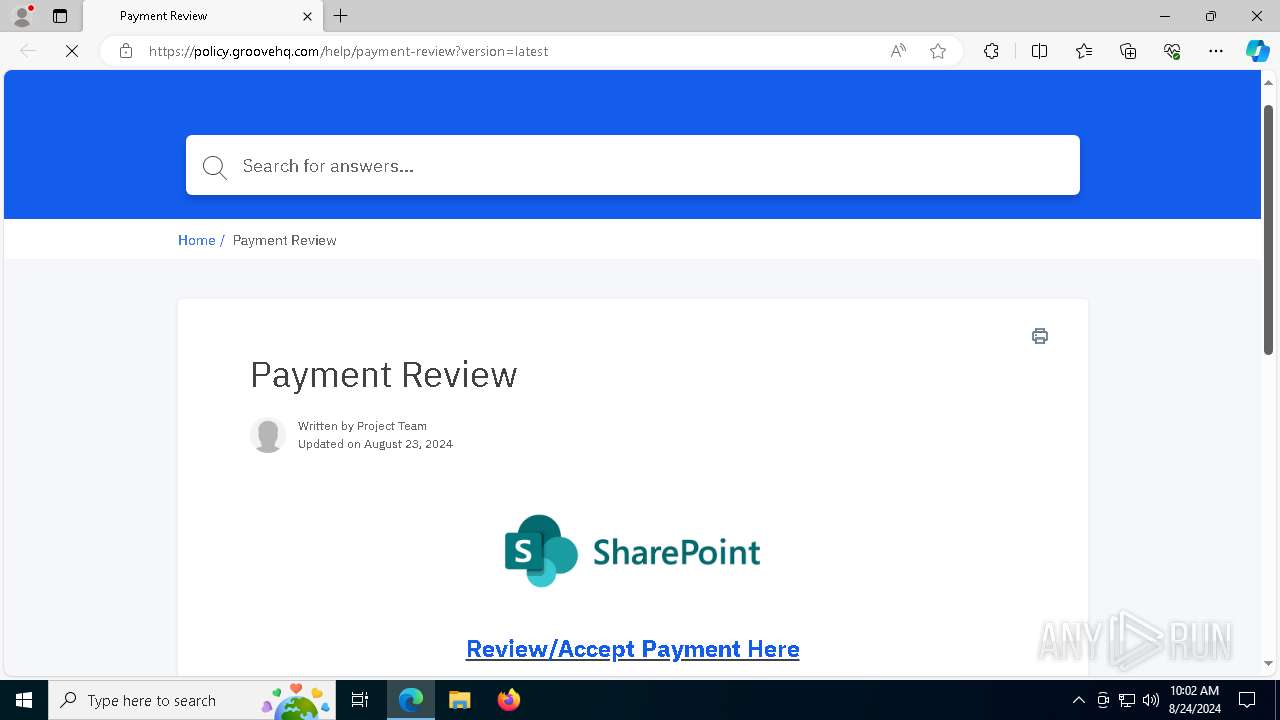Click the scroll up arrow
The height and width of the screenshot is (720, 1280).
click(1268, 82)
